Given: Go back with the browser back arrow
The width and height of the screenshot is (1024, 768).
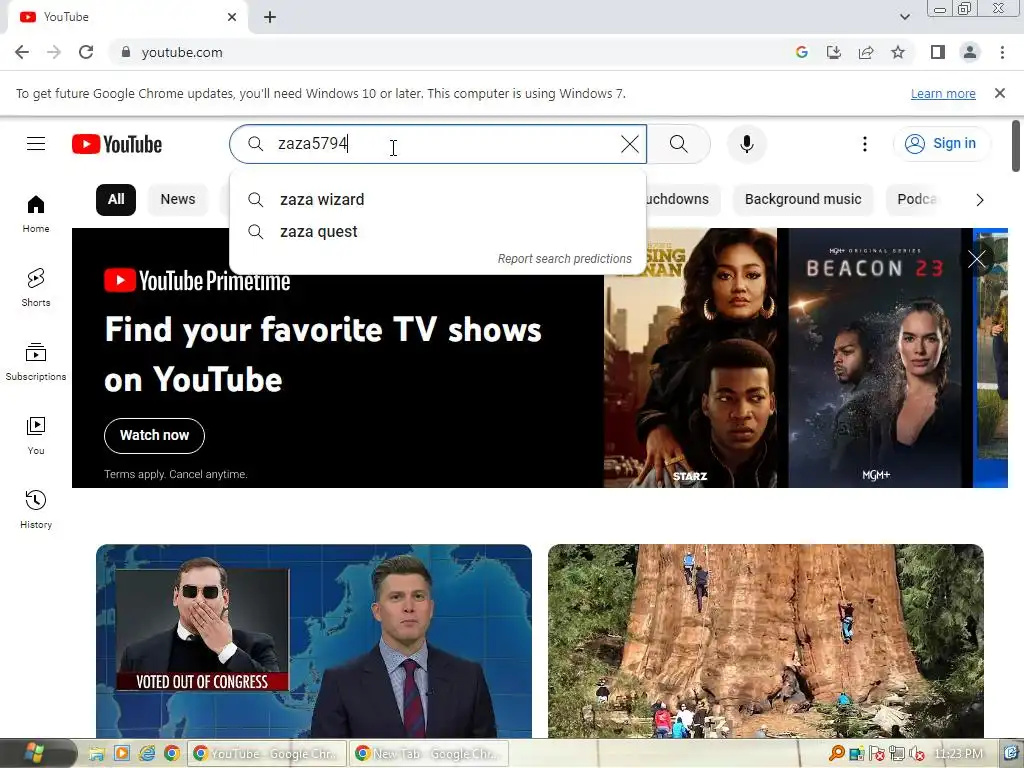Looking at the screenshot, I should pyautogui.click(x=22, y=52).
